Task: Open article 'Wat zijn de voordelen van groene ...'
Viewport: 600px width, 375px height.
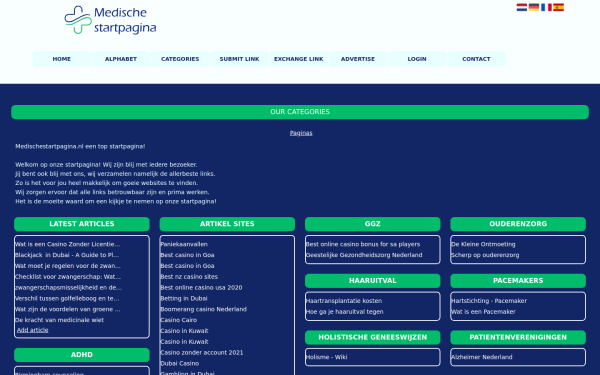Action: pos(67,309)
